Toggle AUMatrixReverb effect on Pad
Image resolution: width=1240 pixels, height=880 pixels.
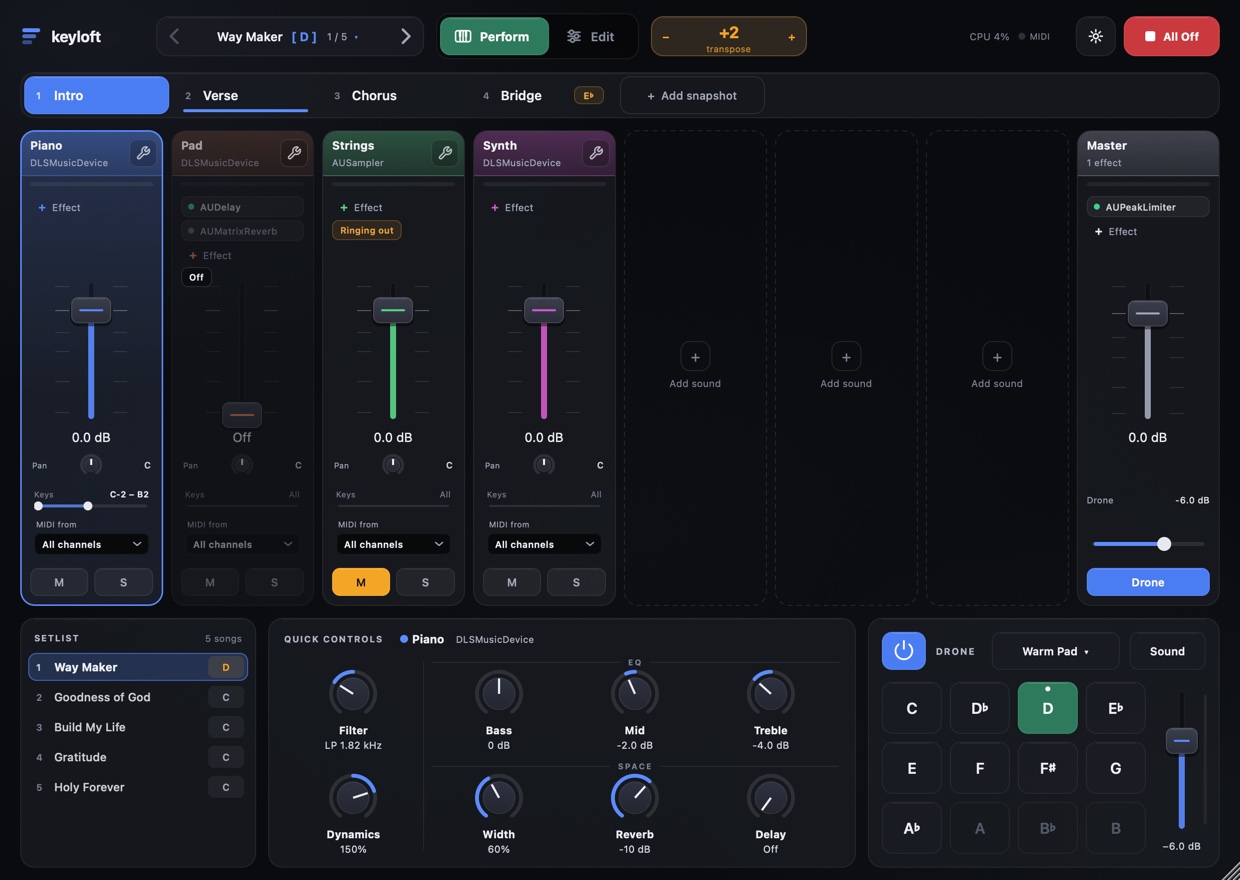point(191,231)
